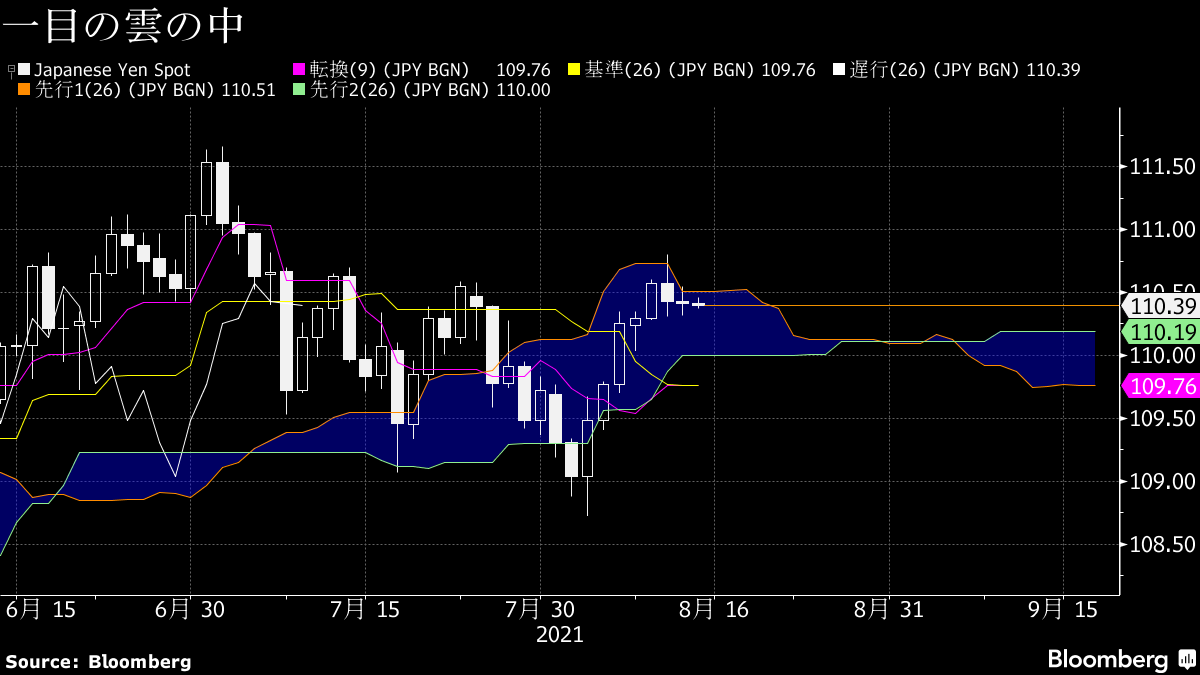Click the 110.00 value after 先行2(26)
This screenshot has height=675, width=1200.
point(523,90)
